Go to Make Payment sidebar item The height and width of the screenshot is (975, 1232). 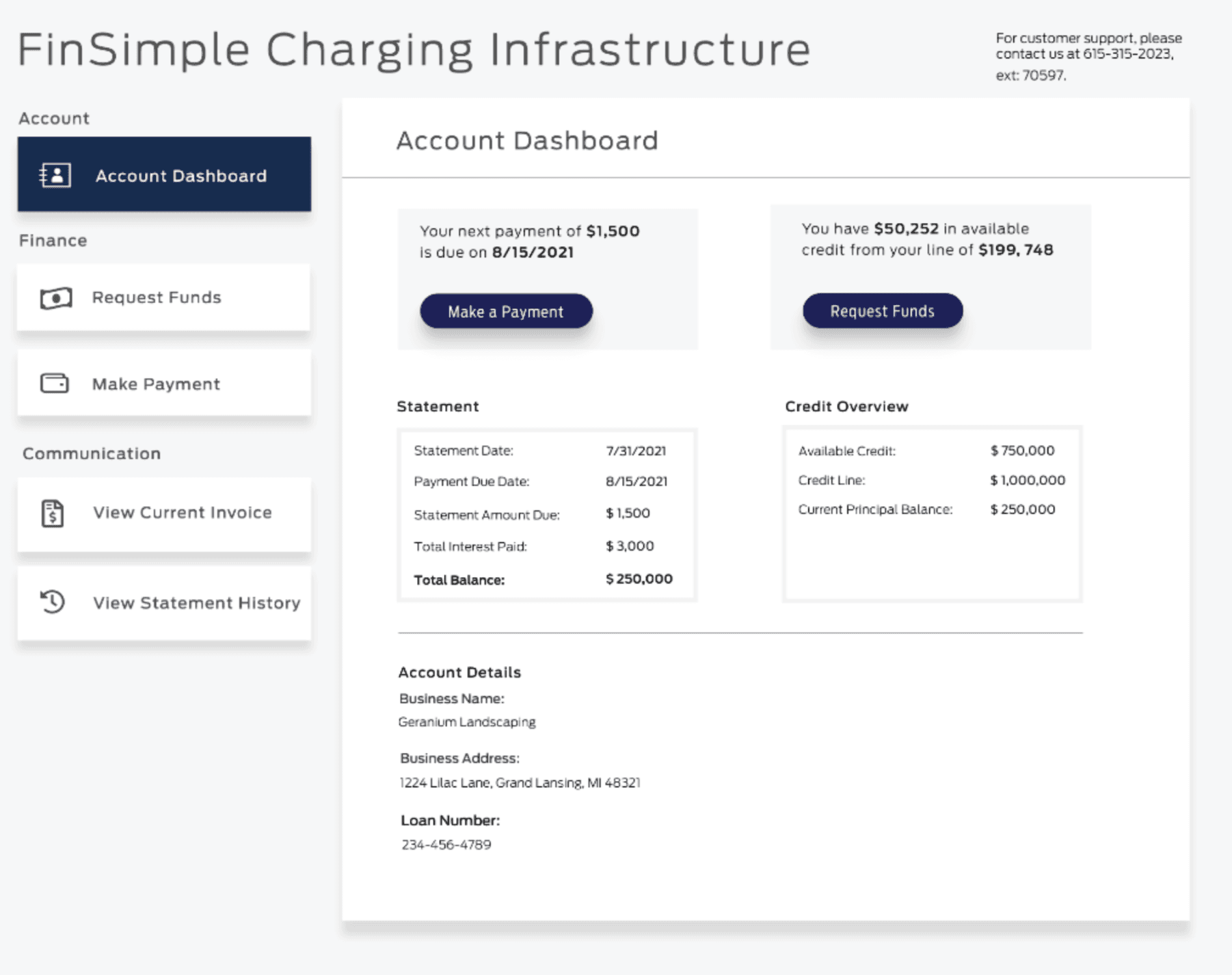[164, 383]
